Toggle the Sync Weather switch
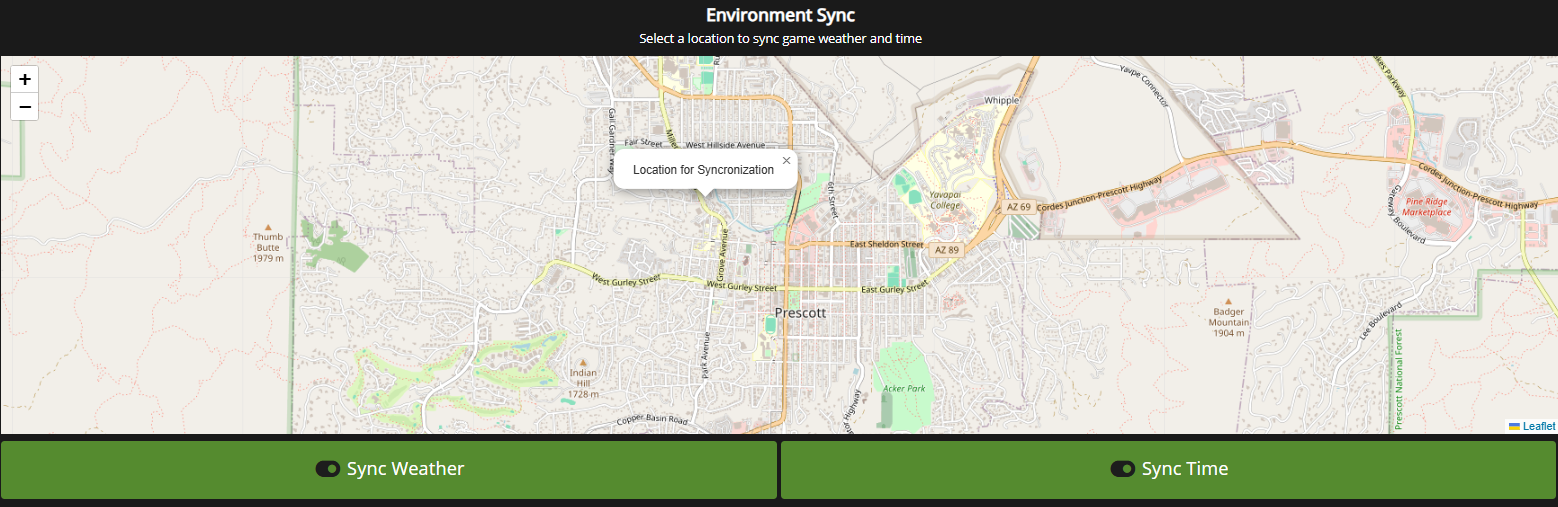The image size is (1558, 507). click(x=328, y=469)
